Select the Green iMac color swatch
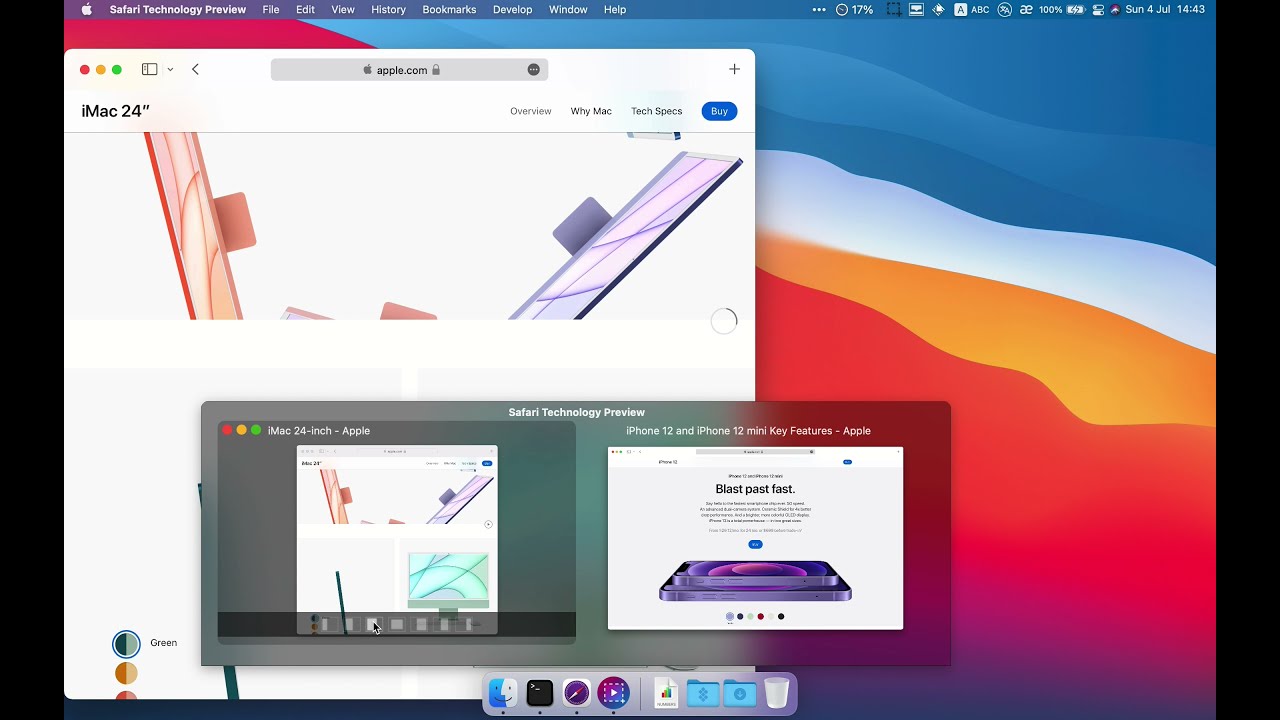Image resolution: width=1280 pixels, height=720 pixels. [x=126, y=644]
